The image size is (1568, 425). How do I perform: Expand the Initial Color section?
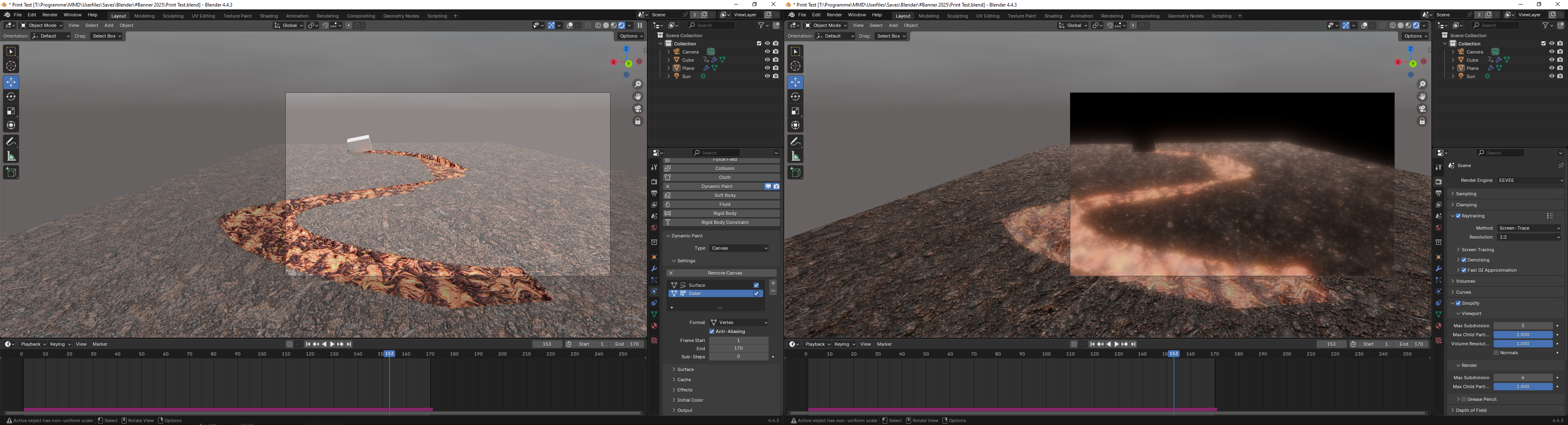tap(690, 400)
